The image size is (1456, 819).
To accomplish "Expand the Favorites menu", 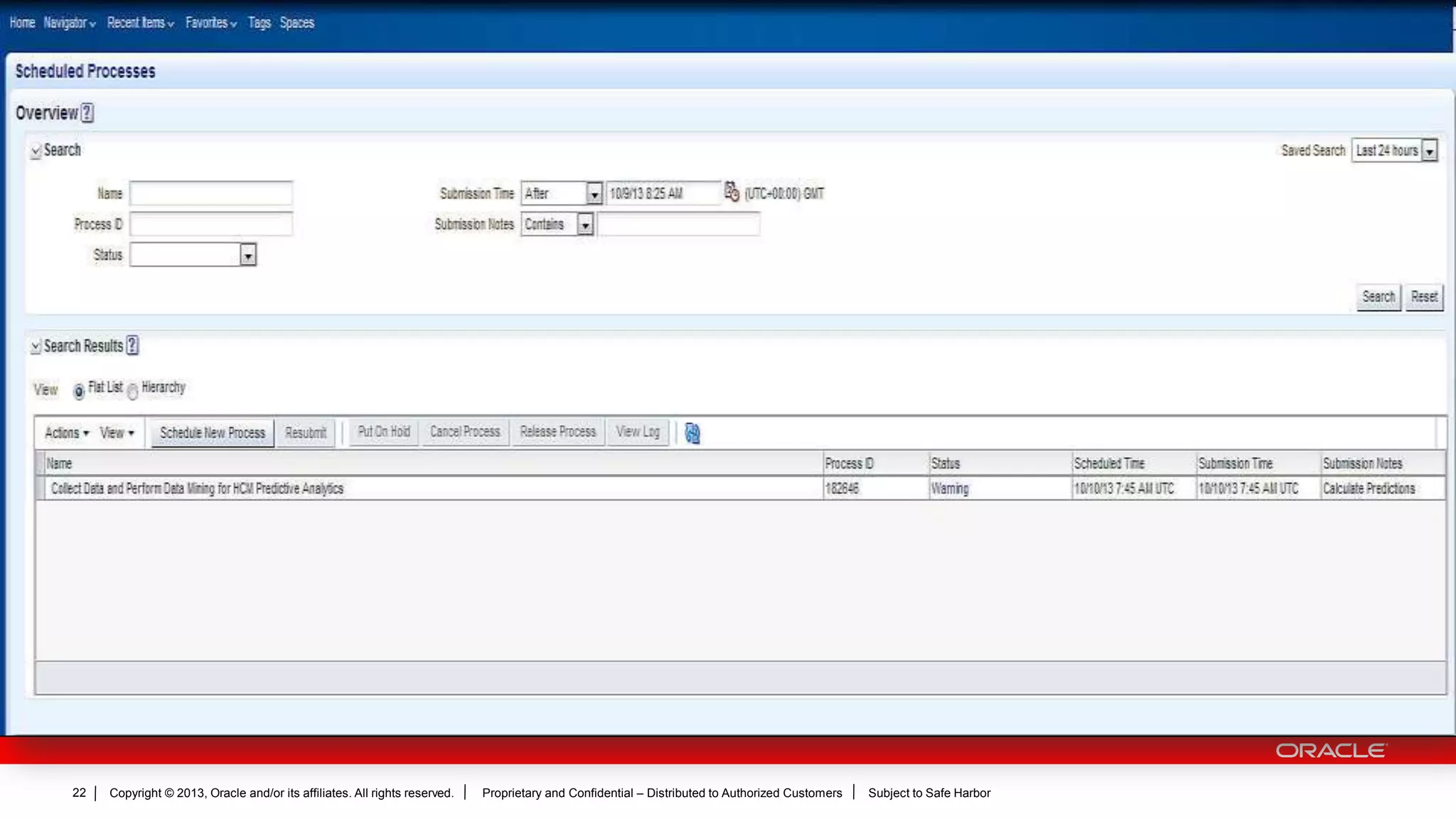I will click(x=211, y=23).
